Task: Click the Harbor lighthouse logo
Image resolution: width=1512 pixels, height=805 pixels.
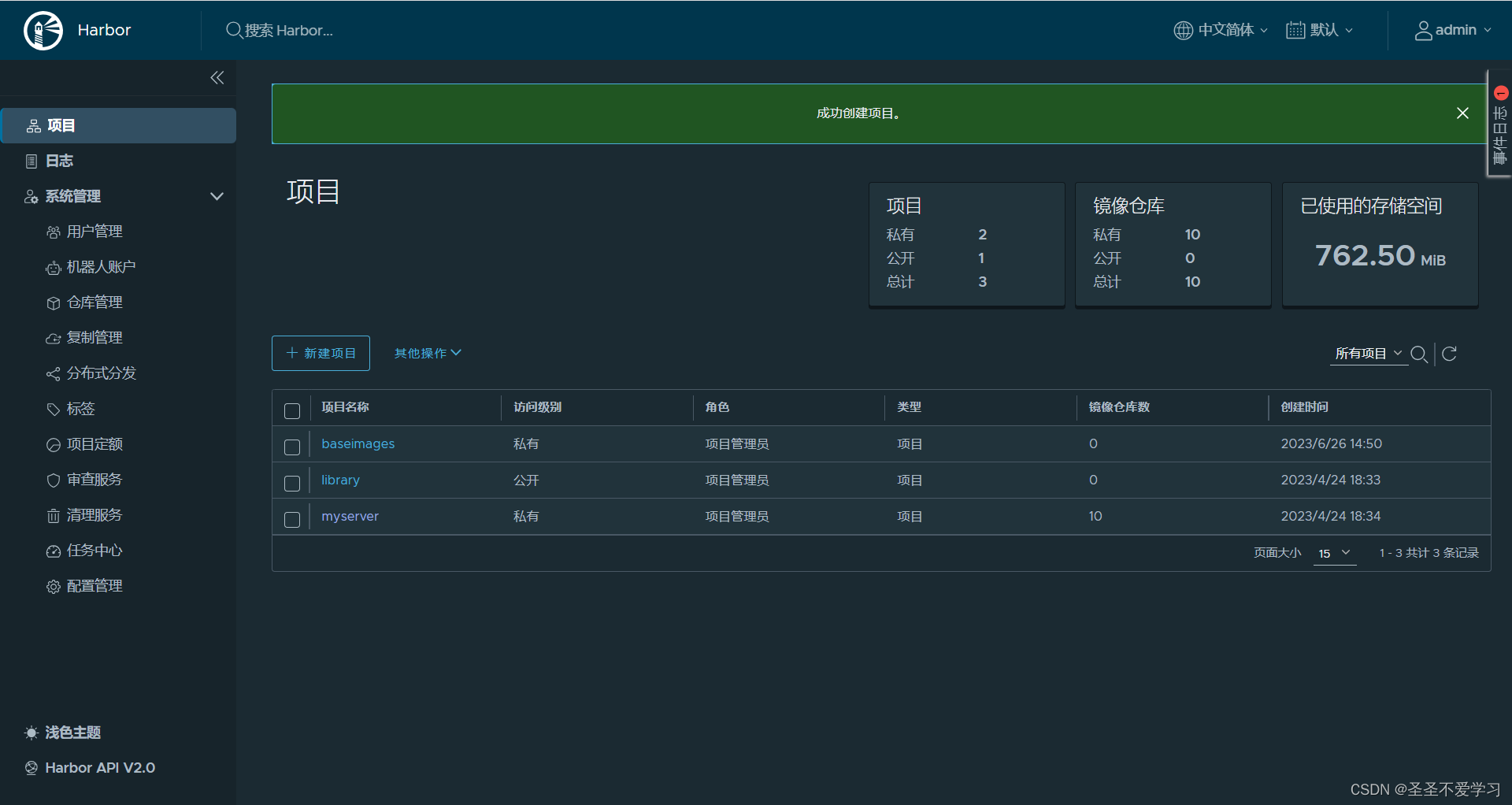Action: (43, 31)
